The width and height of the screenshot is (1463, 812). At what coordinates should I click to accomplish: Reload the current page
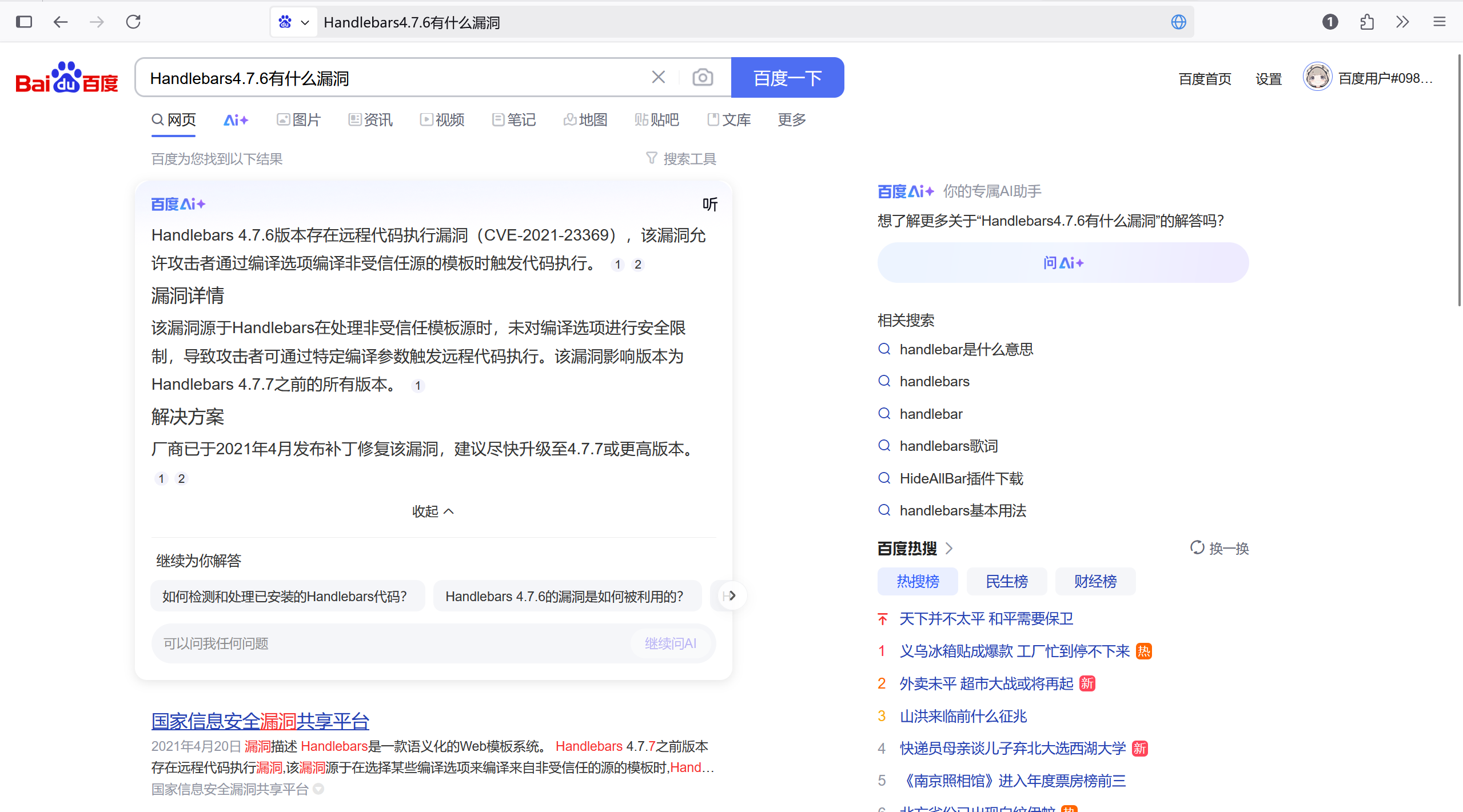click(x=133, y=22)
